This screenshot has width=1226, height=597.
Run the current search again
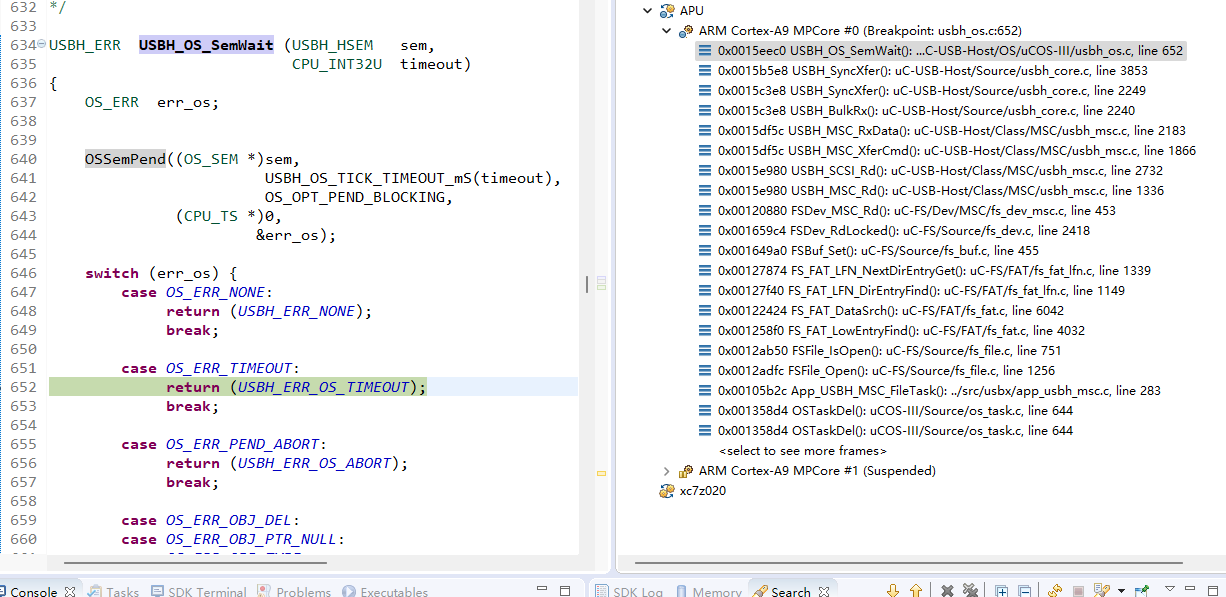tap(1055, 591)
